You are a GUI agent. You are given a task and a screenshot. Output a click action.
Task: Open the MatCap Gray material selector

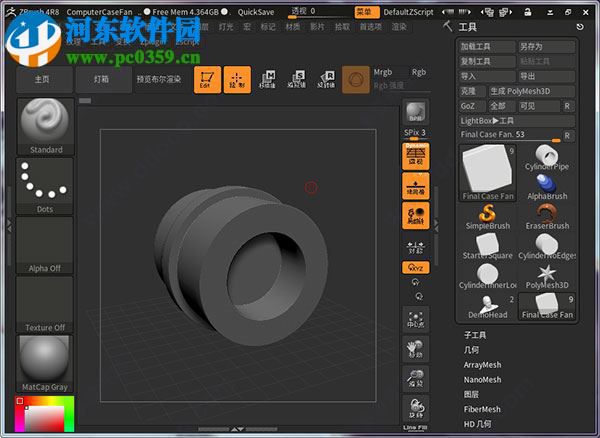click(x=45, y=364)
